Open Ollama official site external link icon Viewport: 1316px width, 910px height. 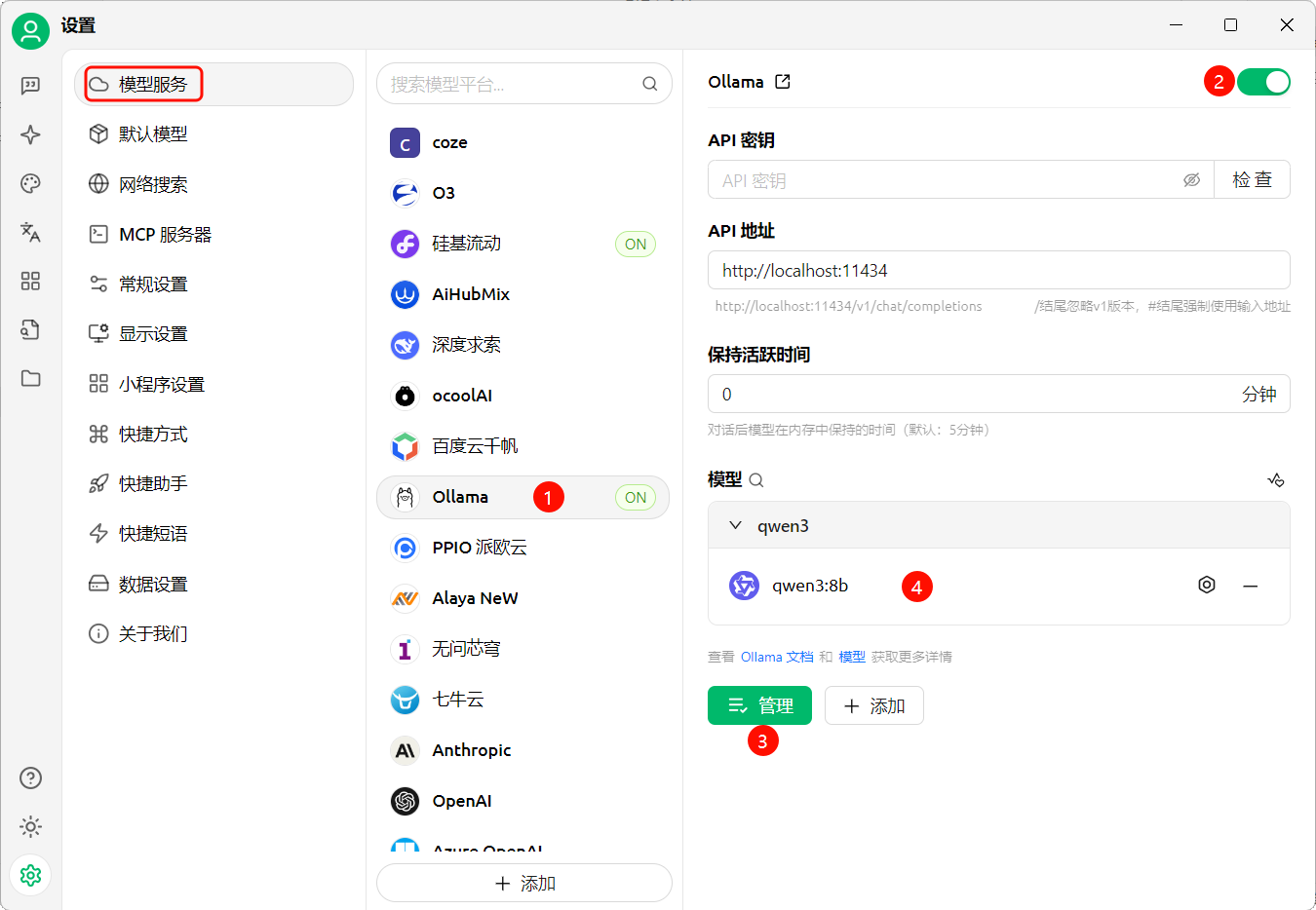pyautogui.click(x=782, y=82)
